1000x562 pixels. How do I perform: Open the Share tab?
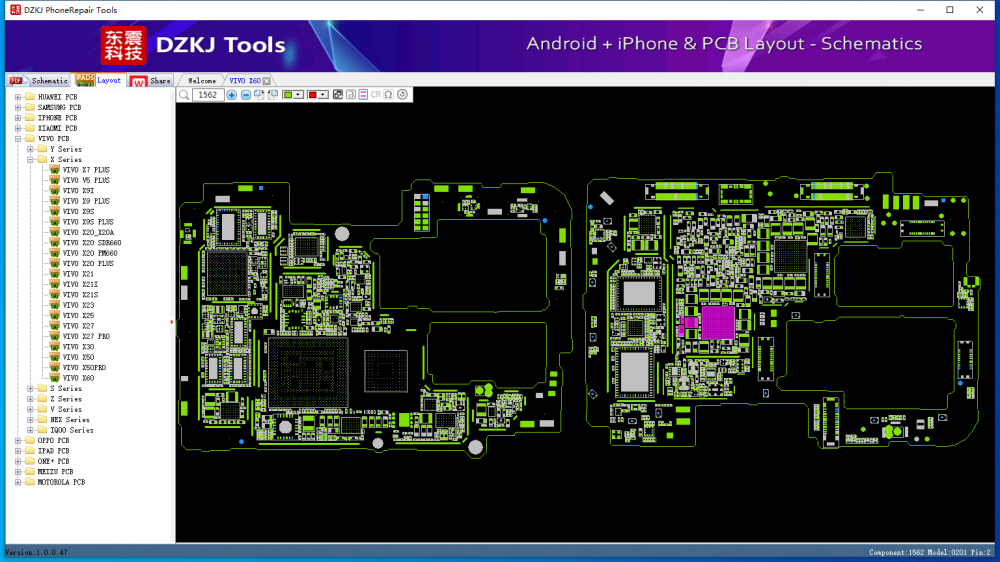click(151, 80)
